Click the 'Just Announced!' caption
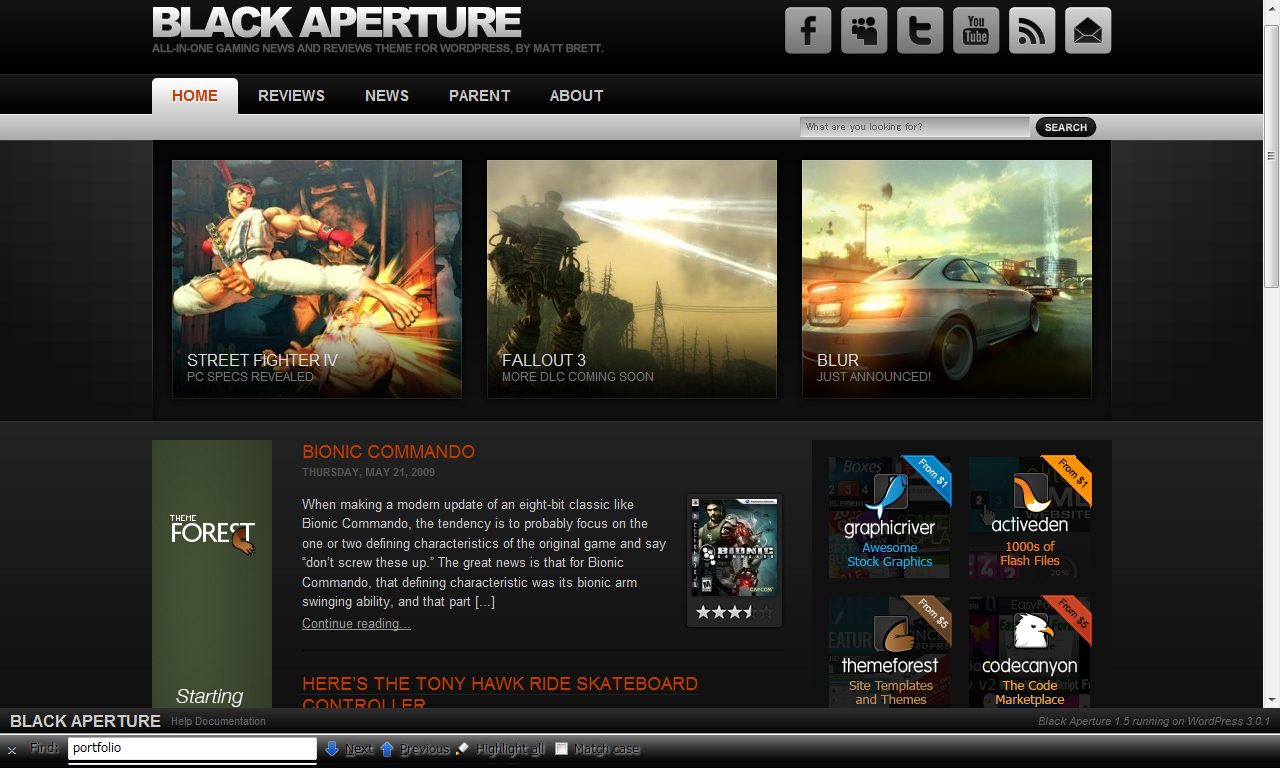Screen dimensions: 1280x768 click(874, 377)
